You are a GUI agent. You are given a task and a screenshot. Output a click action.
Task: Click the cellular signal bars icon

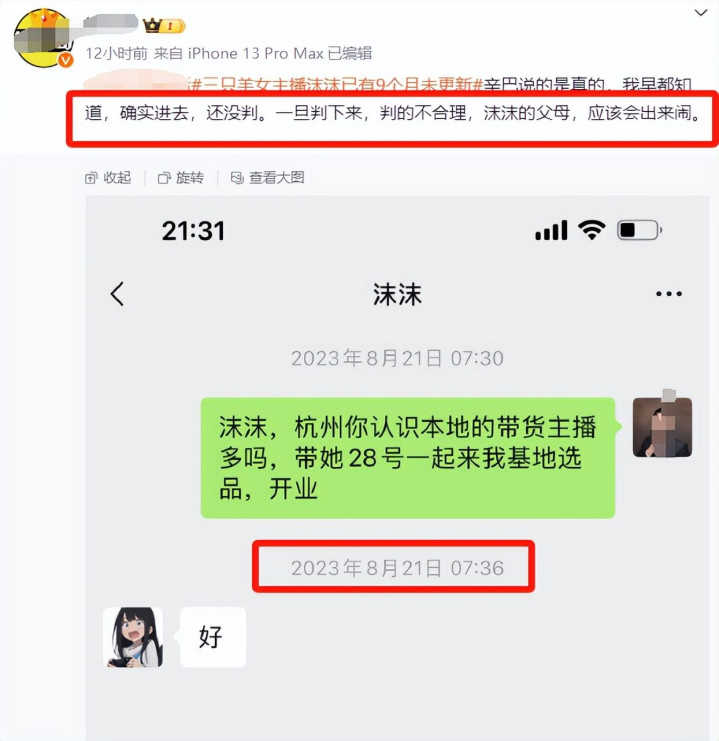(x=551, y=230)
